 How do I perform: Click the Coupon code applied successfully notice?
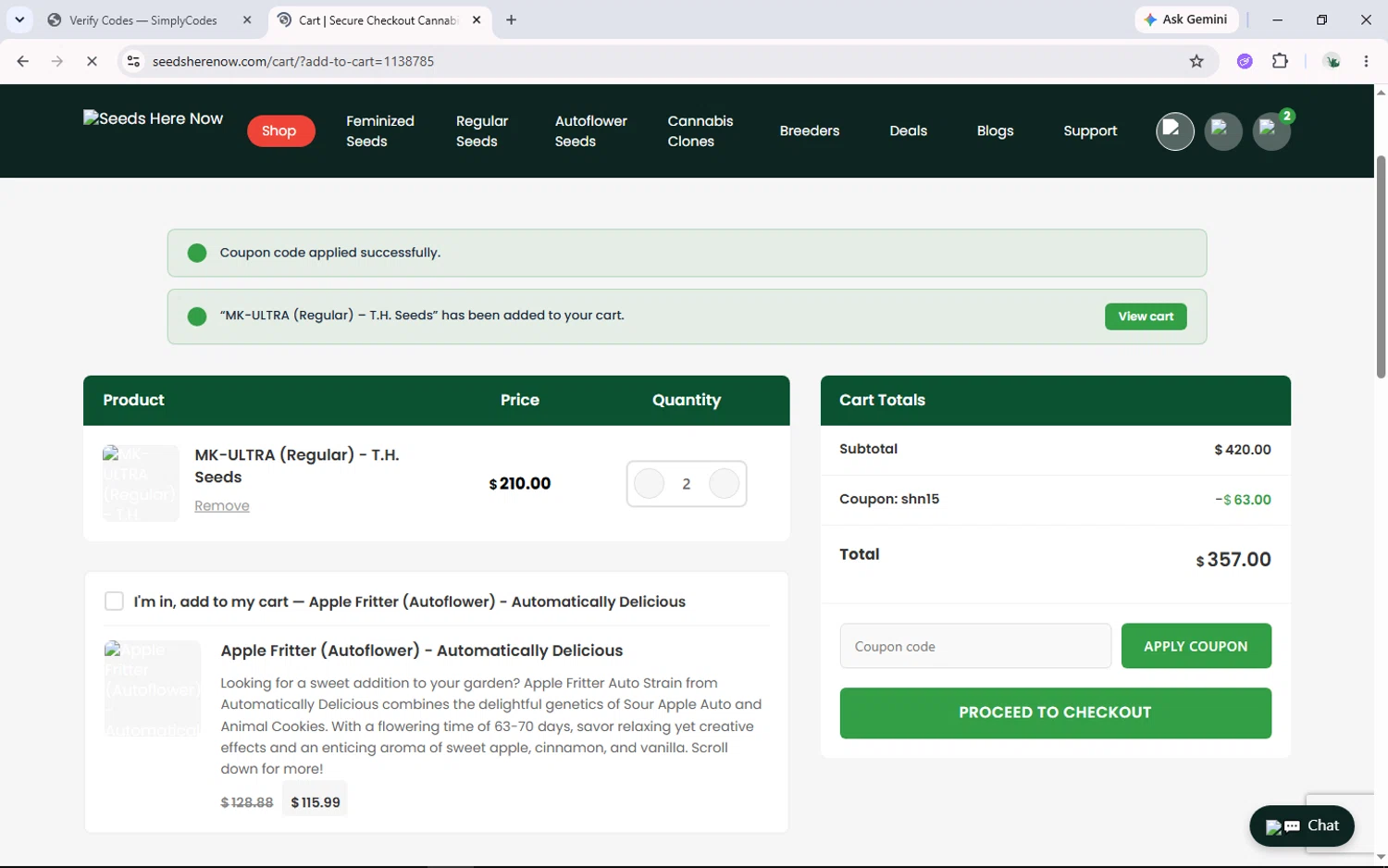pyautogui.click(x=687, y=253)
